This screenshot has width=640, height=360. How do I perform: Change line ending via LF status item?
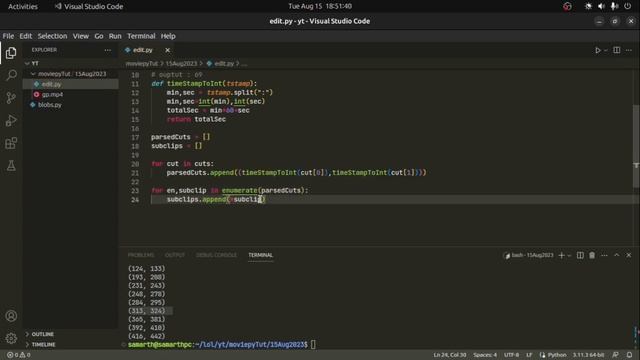pyautogui.click(x=529, y=355)
